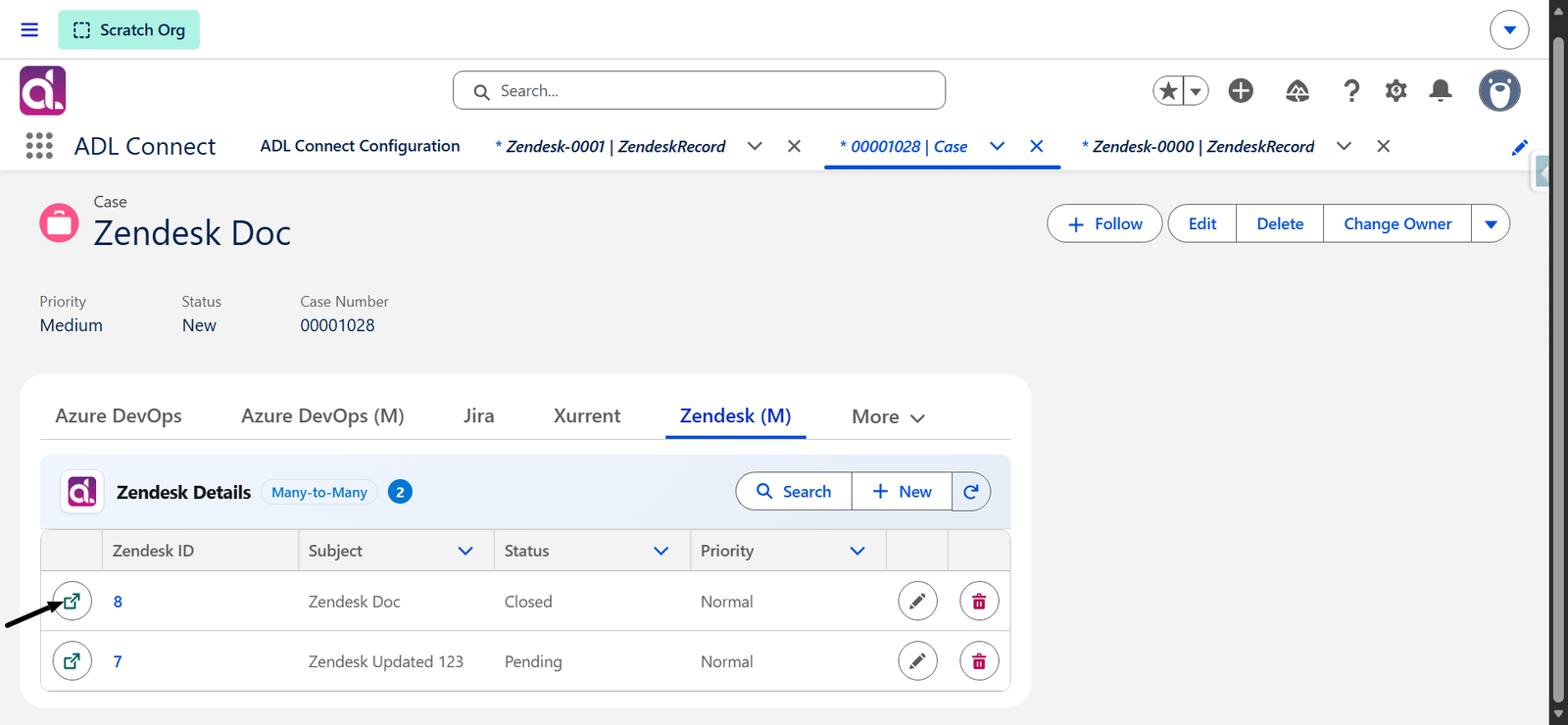Expand Zendesk-0000 tab options chevron
Screen dimensions: 1568x725
click(1344, 146)
